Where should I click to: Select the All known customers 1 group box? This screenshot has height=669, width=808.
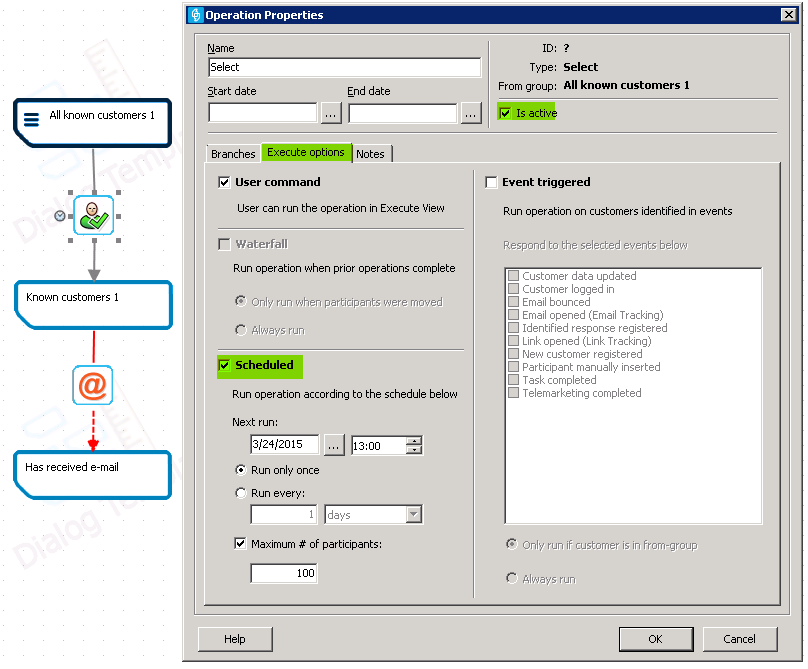pos(93,123)
